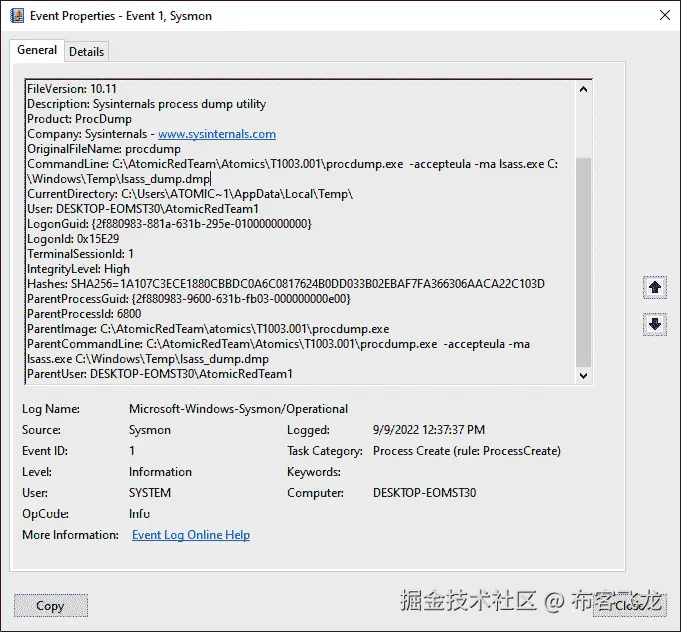This screenshot has width=681, height=632.
Task: Click Log Name value Microsoft-Windows-Sysmon/Operational
Action: coord(238,409)
